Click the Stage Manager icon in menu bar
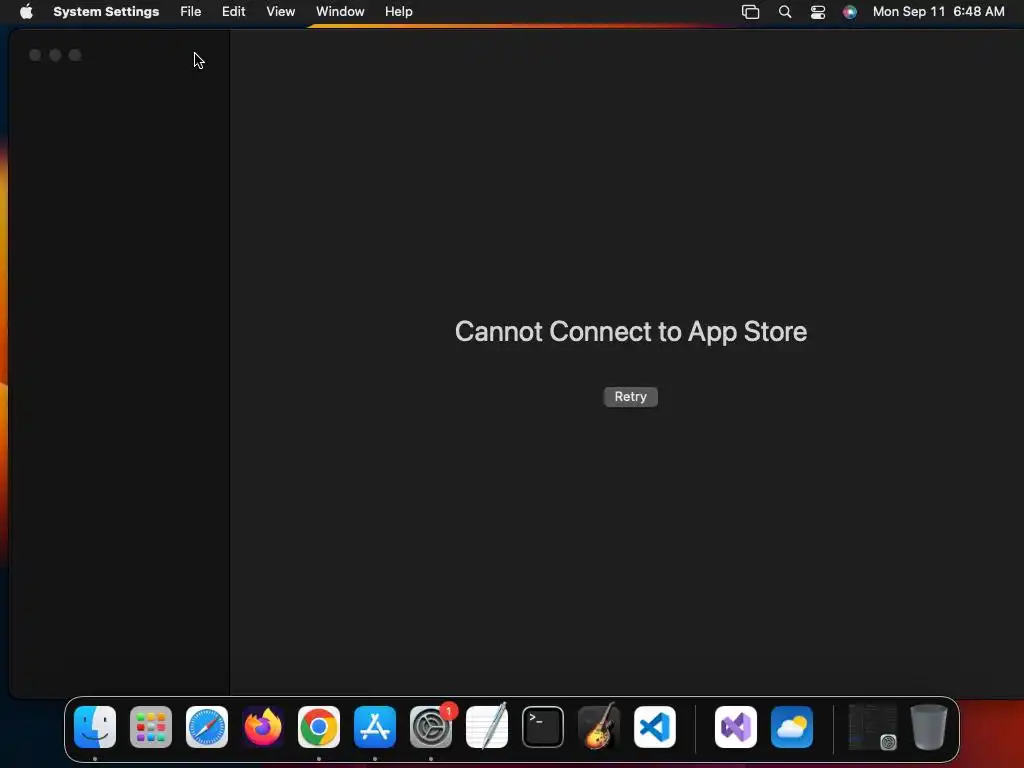The width and height of the screenshot is (1024, 768). [x=750, y=12]
